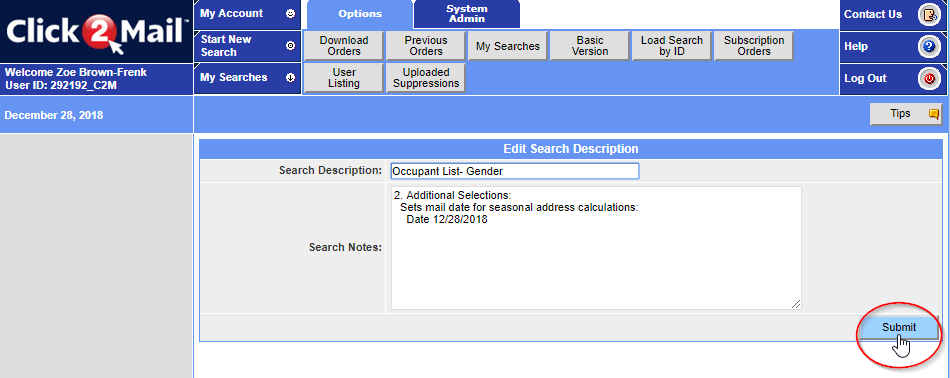Open Previous Orders
The height and width of the screenshot is (378, 950).
click(426, 46)
